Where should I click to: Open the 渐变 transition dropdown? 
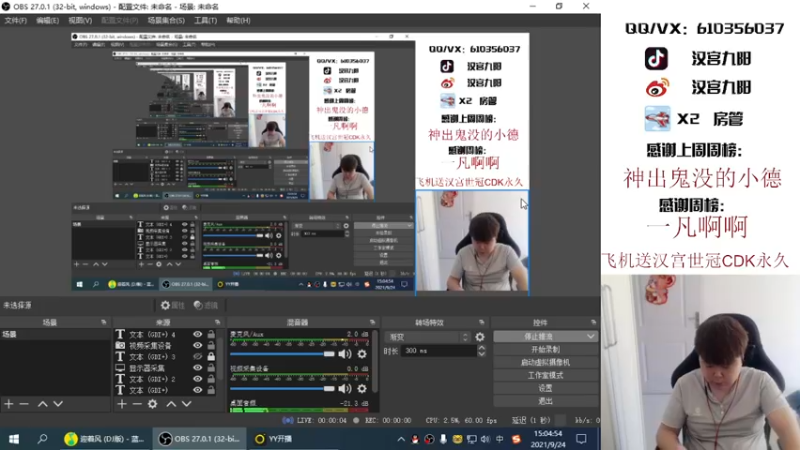427,337
